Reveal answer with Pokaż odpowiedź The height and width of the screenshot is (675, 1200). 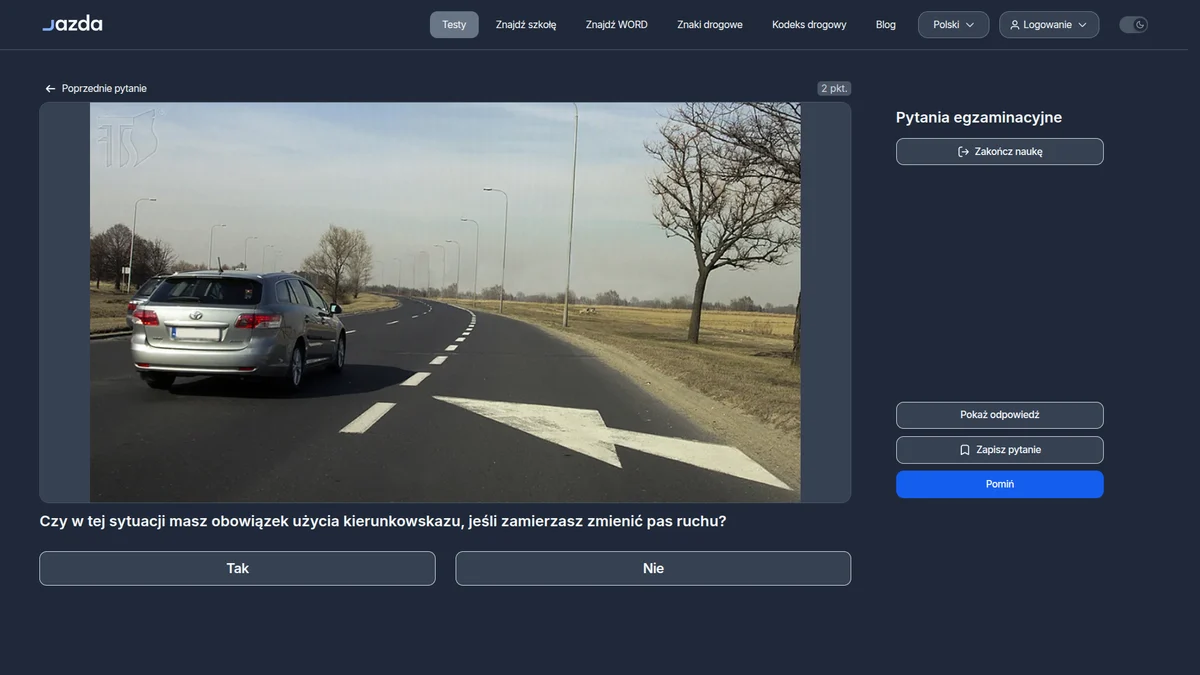1000,415
